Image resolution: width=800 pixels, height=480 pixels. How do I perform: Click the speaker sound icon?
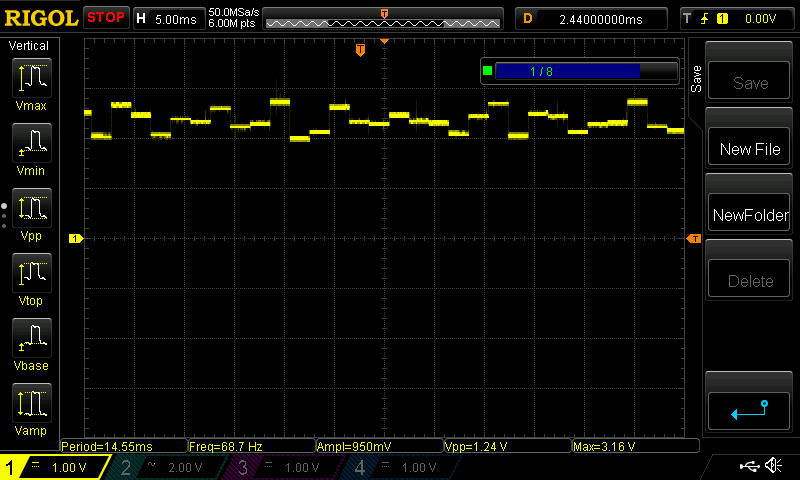pos(773,466)
